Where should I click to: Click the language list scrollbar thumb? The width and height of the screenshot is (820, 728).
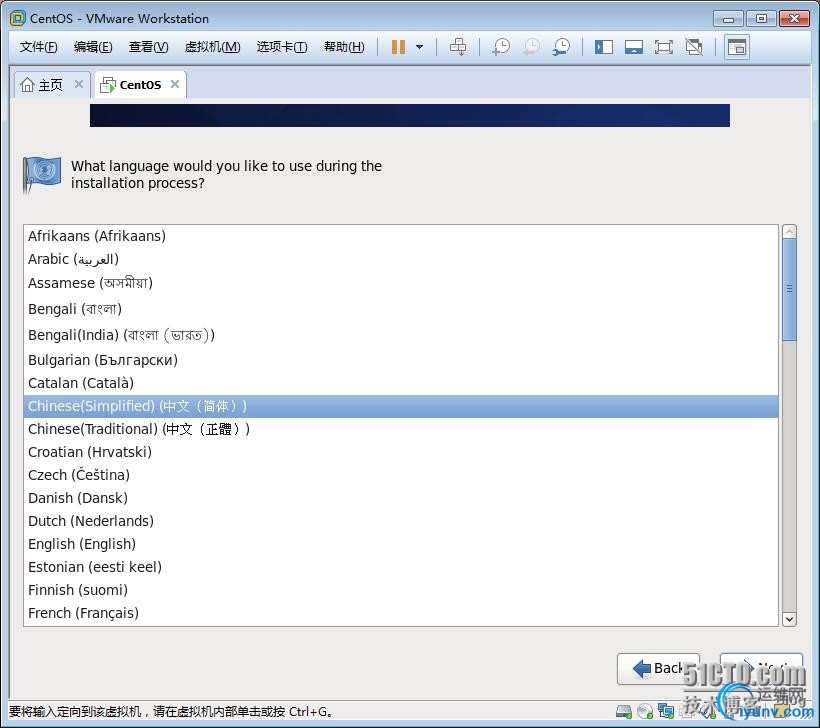(x=789, y=289)
